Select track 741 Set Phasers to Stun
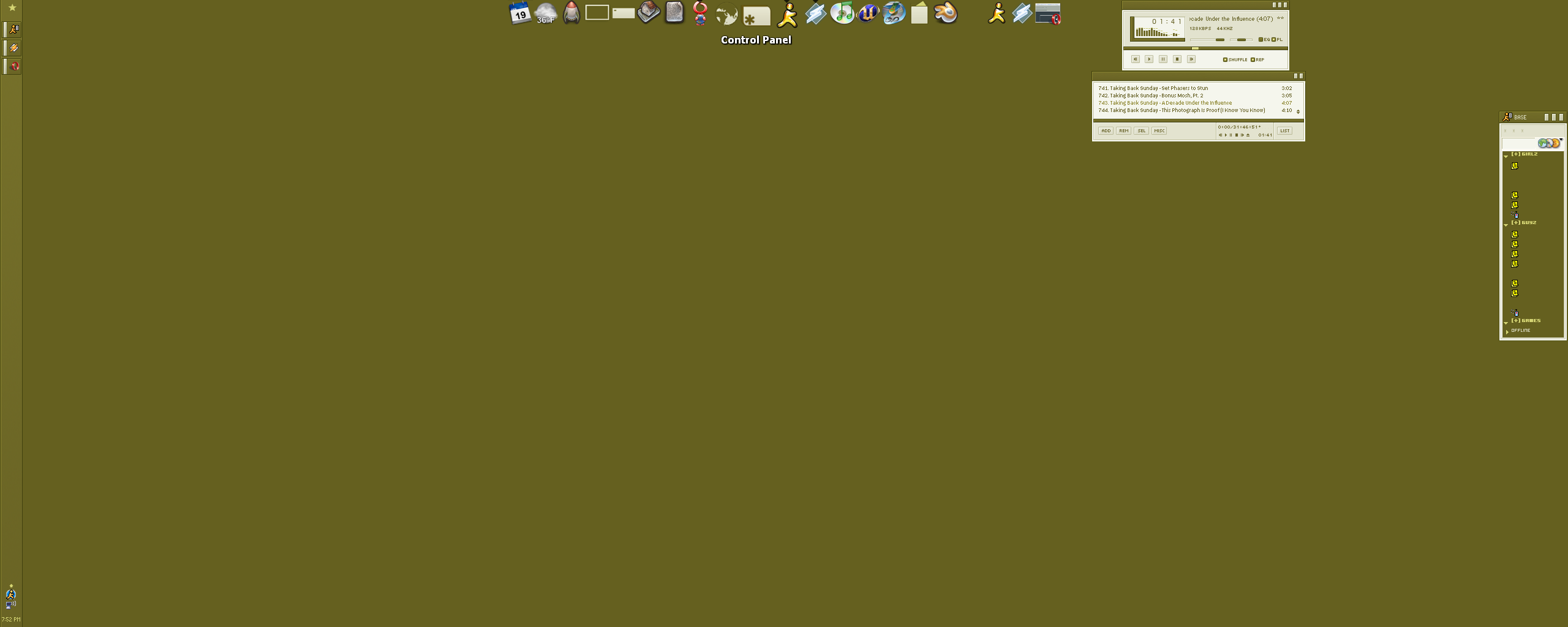 (x=1194, y=88)
